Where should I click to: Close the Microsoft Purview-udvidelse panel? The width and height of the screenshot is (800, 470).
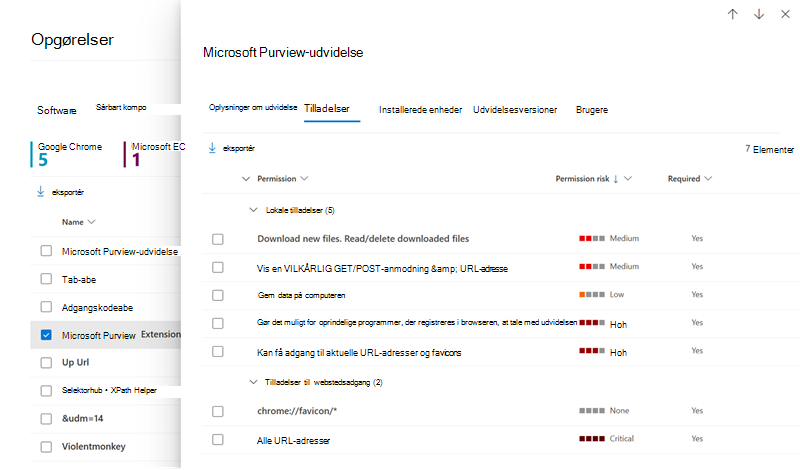(x=785, y=14)
